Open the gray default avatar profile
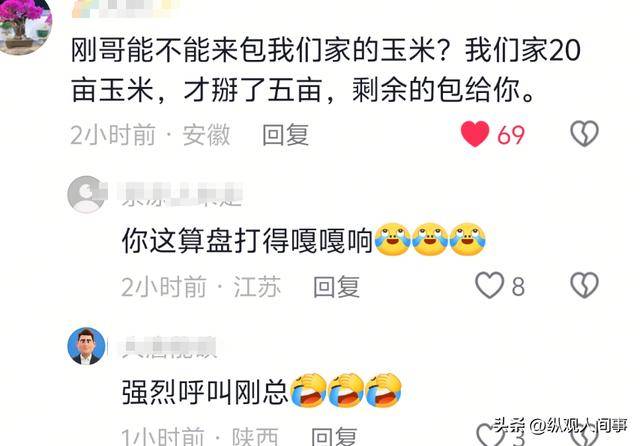 pyautogui.click(x=86, y=194)
